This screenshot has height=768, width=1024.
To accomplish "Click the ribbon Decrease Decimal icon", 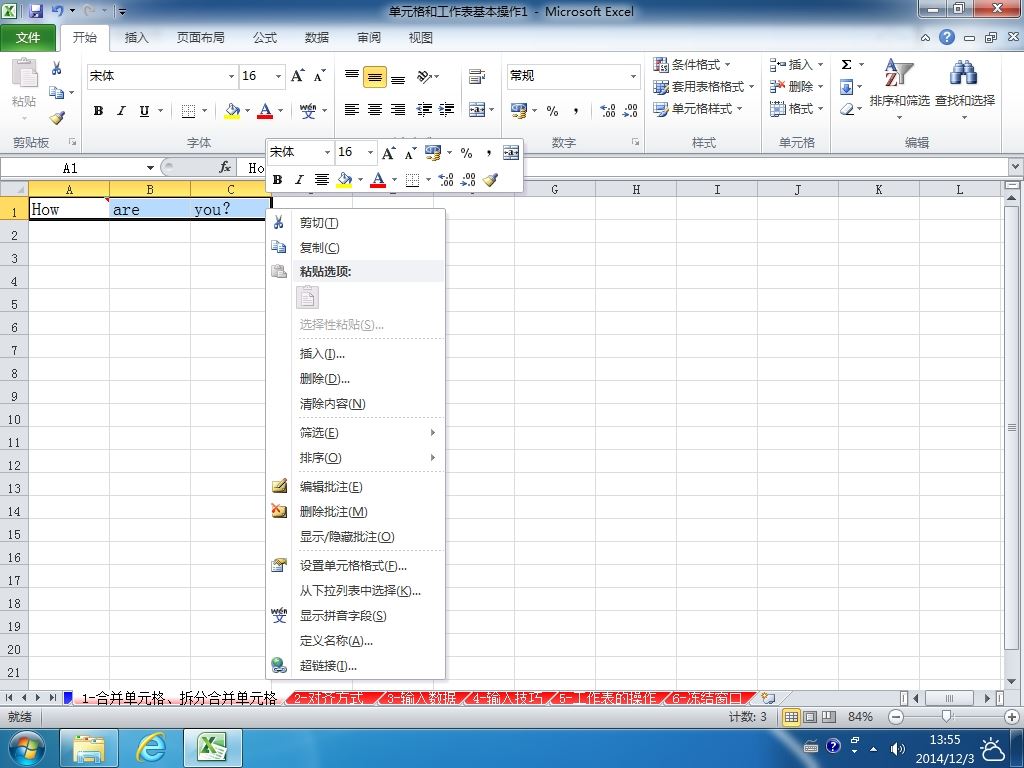I will [630, 110].
